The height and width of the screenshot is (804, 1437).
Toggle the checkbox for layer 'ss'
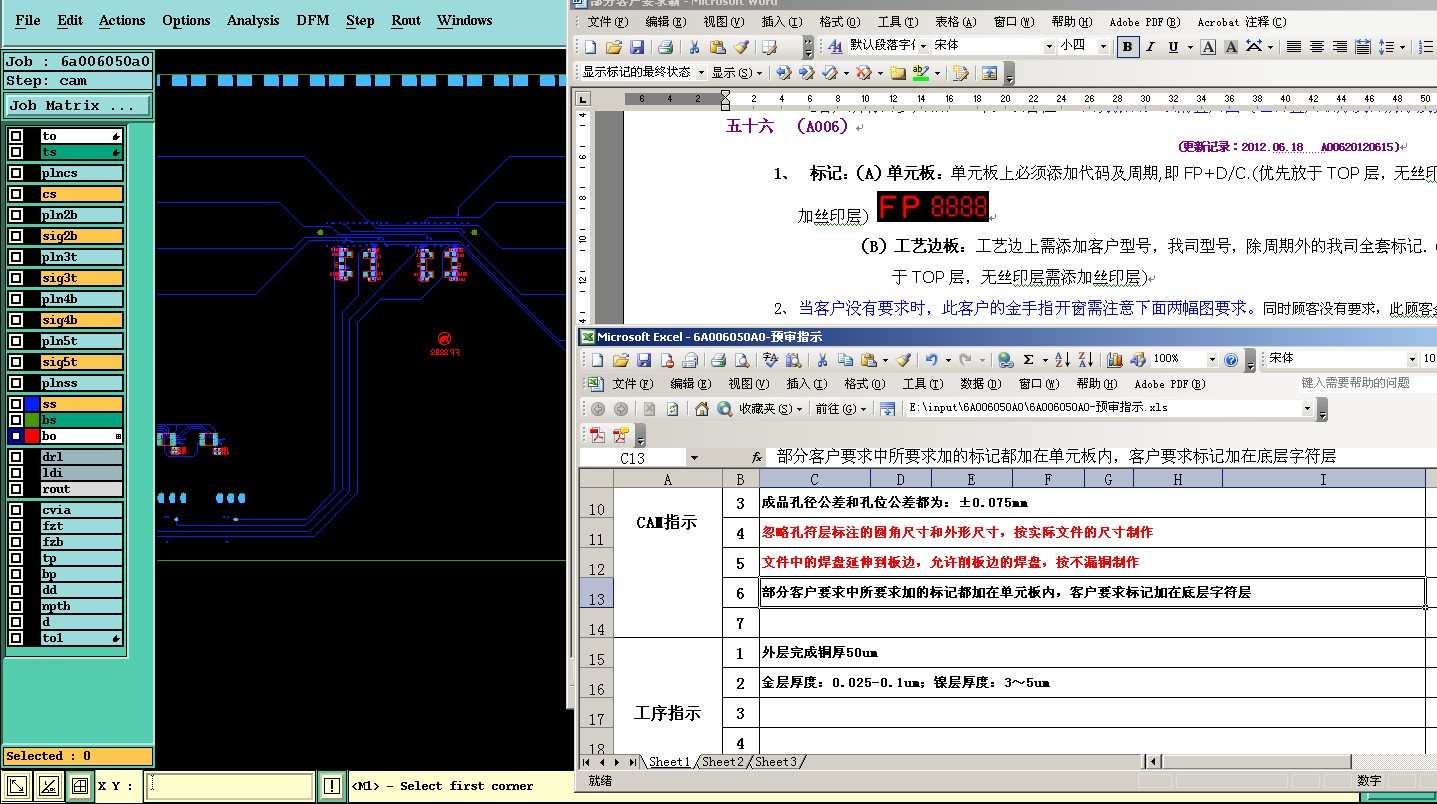[16, 404]
